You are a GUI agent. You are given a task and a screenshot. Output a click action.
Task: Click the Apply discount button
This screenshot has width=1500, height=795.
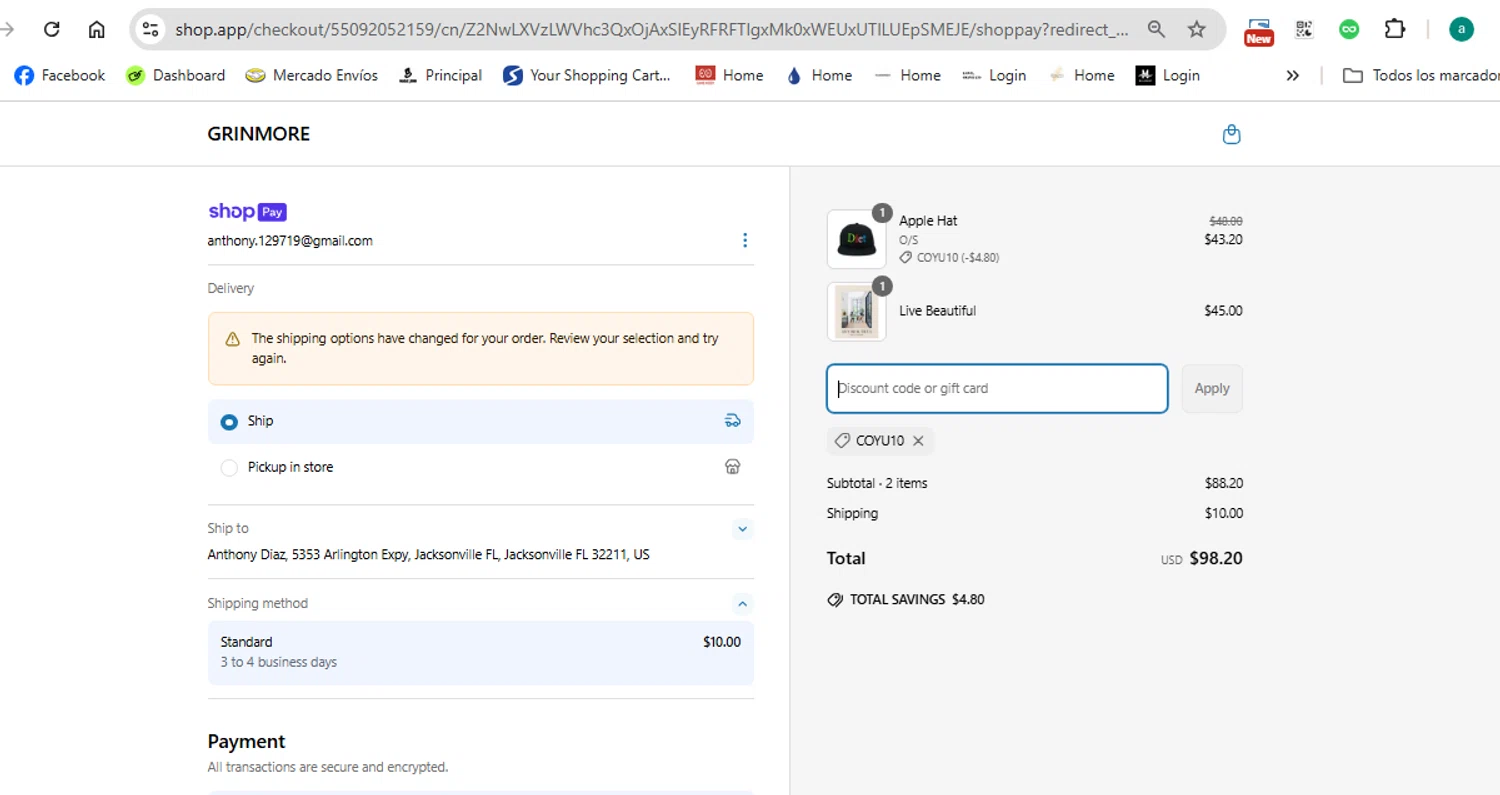1212,388
